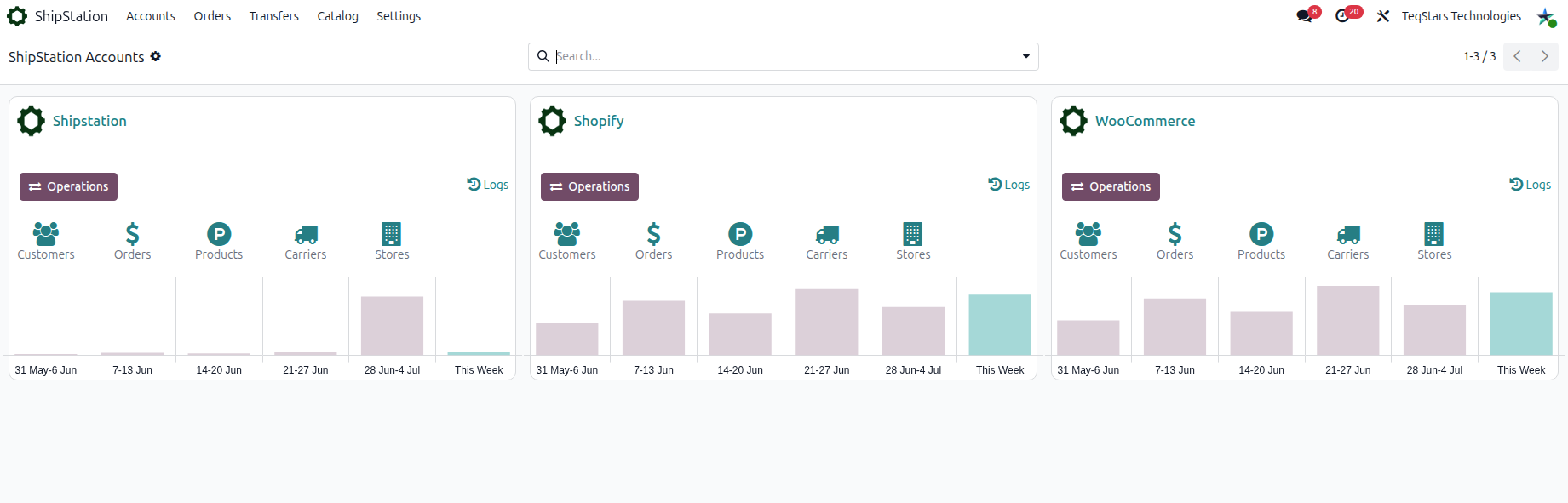1568x503 pixels.
Task: Click 7-13 Jun bar in Shopify chart
Action: point(653,328)
